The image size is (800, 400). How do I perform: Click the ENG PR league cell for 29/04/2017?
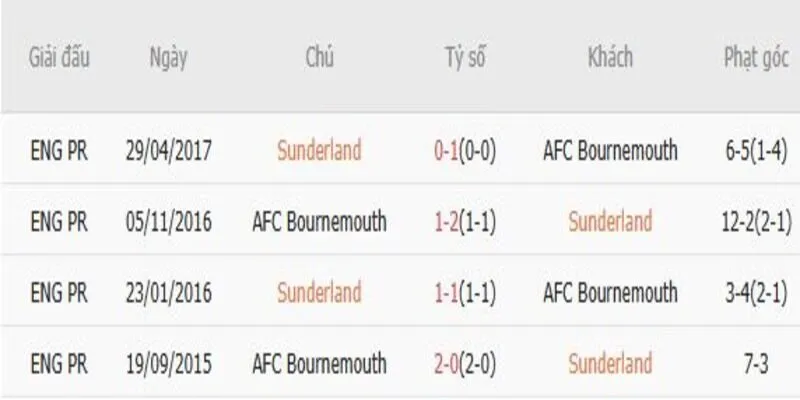coord(58,151)
